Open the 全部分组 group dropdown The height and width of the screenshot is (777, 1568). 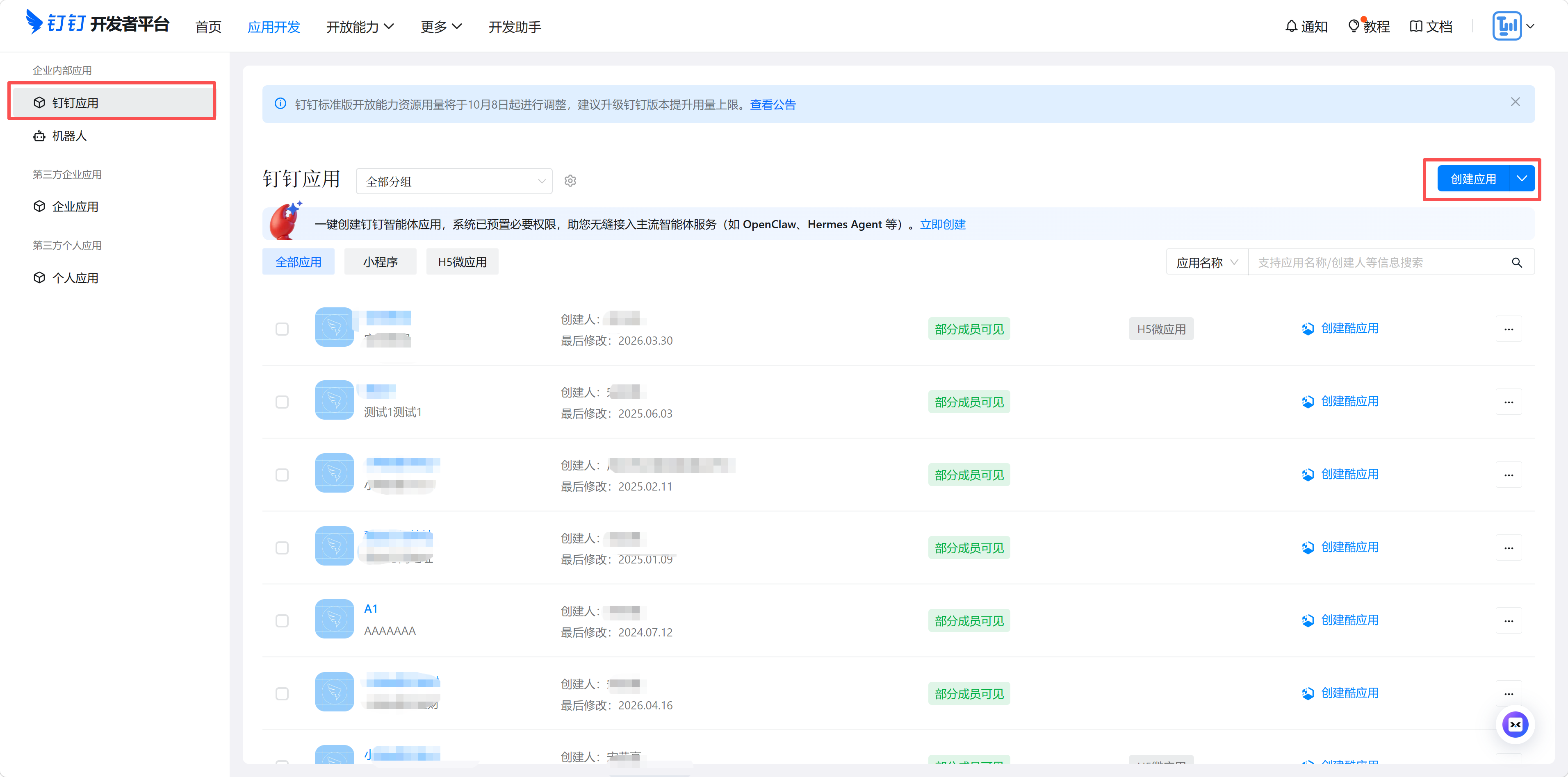[x=454, y=181]
